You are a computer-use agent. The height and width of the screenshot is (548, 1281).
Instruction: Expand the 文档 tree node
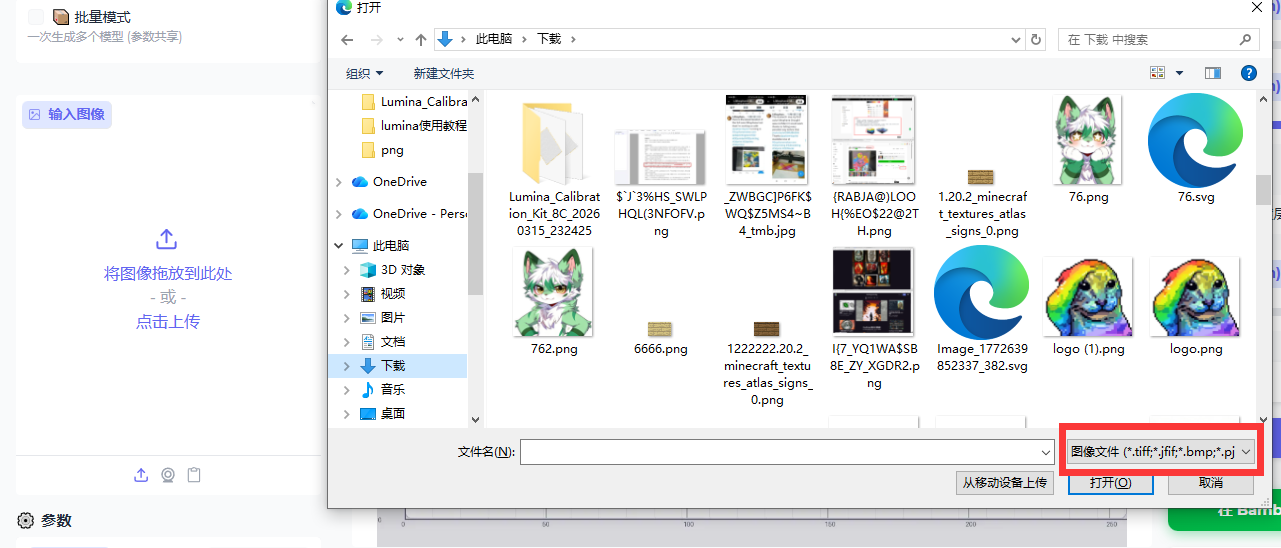click(x=347, y=342)
